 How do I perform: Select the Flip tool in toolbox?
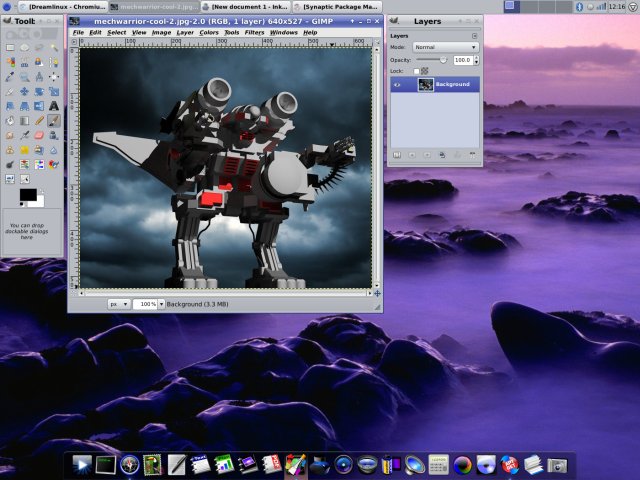pyautogui.click(x=39, y=106)
